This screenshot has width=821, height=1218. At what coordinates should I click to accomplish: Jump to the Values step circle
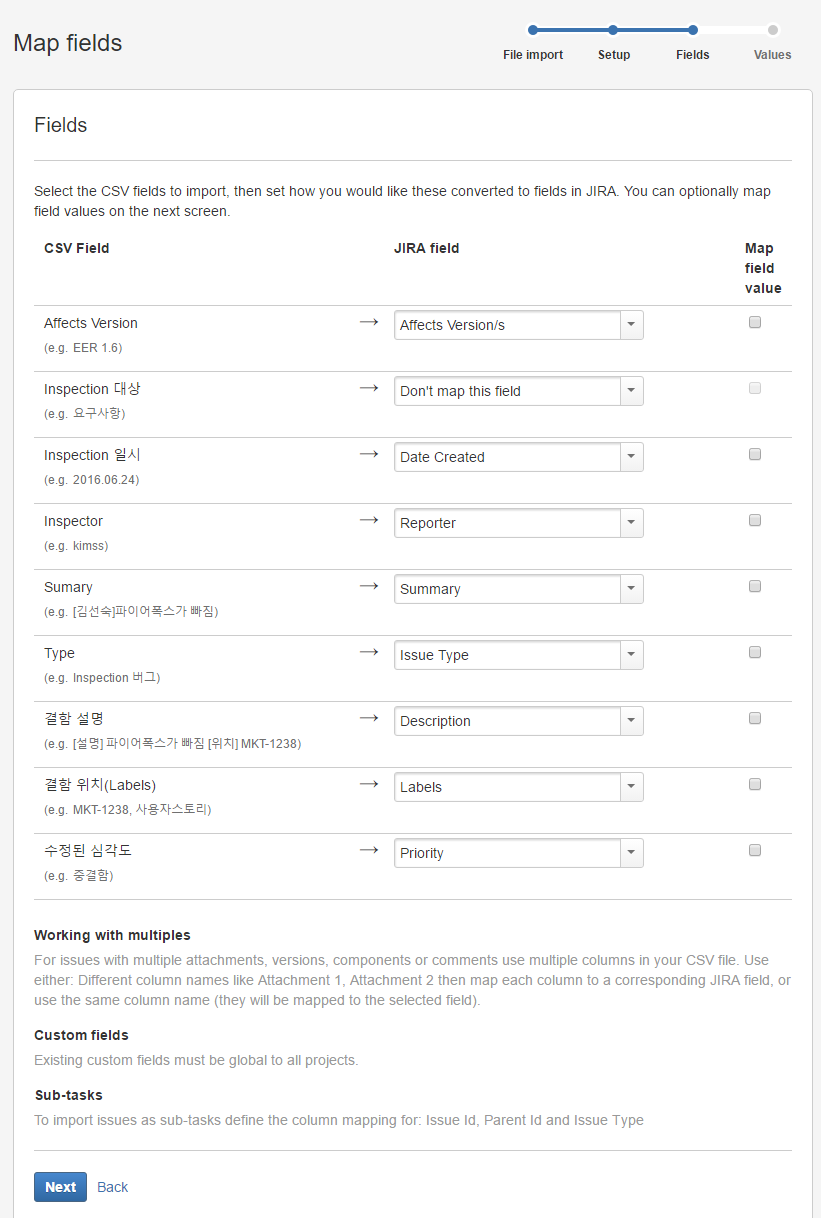(x=773, y=30)
